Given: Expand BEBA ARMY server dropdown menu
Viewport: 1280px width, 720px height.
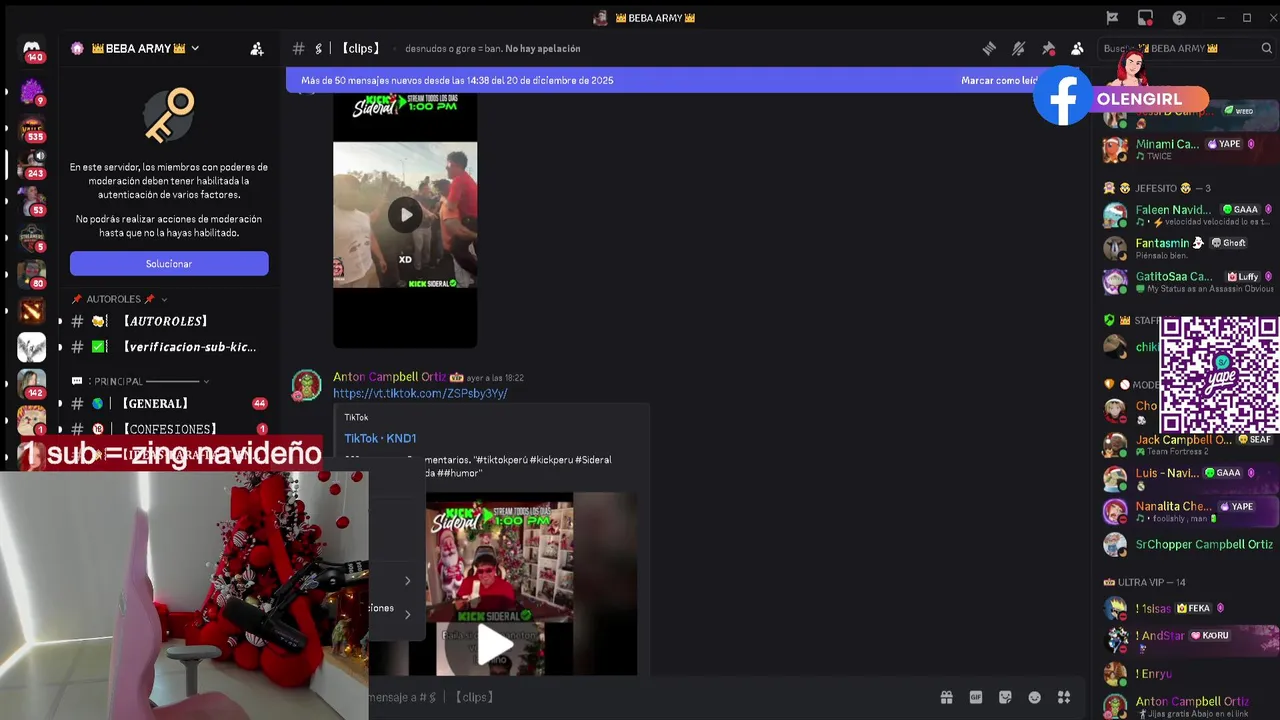Looking at the screenshot, I should point(195,48).
